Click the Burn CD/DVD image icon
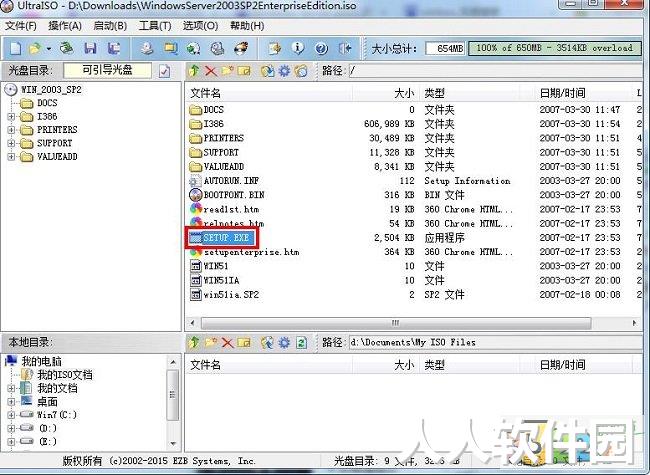The width and height of the screenshot is (650, 475). coord(241,48)
